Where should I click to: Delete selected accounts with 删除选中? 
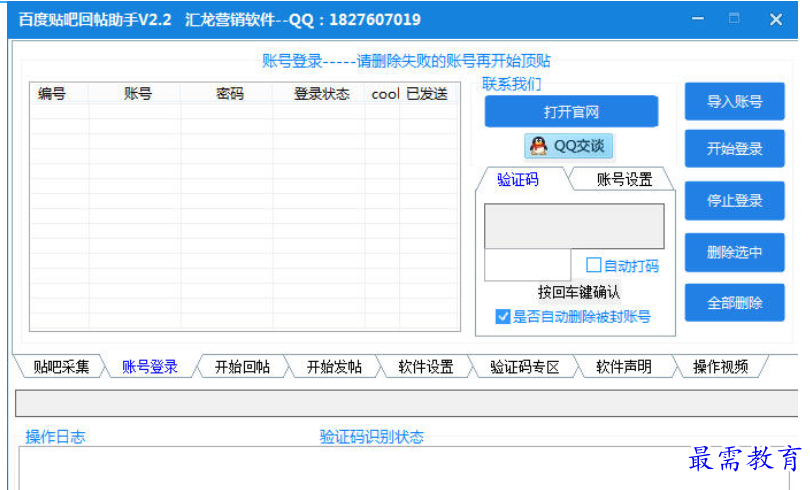pyautogui.click(x=735, y=252)
